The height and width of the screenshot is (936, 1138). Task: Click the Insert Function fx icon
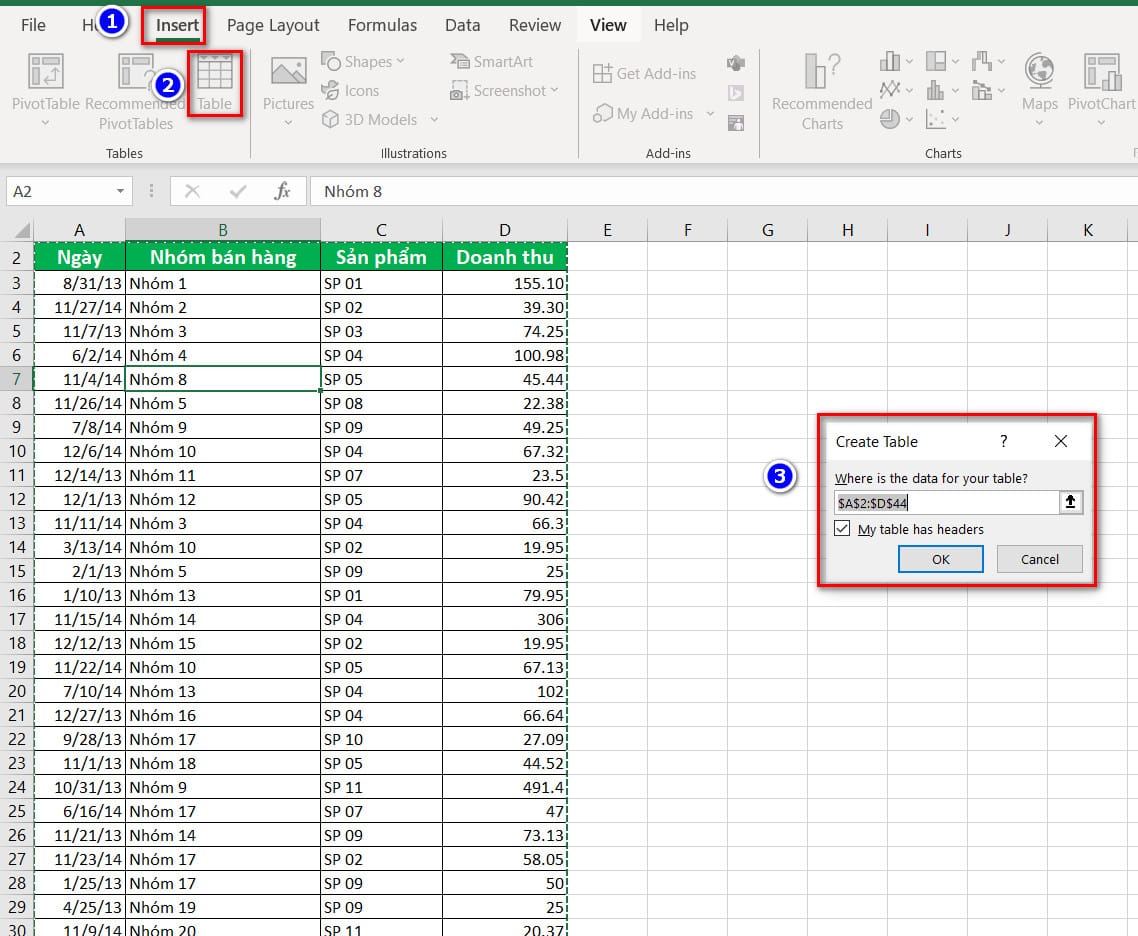coord(283,191)
